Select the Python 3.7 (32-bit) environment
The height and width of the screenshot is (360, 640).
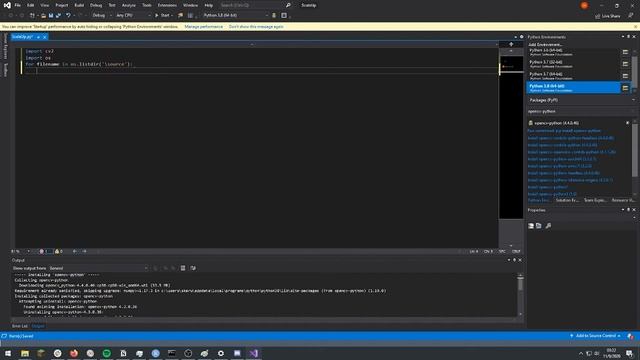573,64
